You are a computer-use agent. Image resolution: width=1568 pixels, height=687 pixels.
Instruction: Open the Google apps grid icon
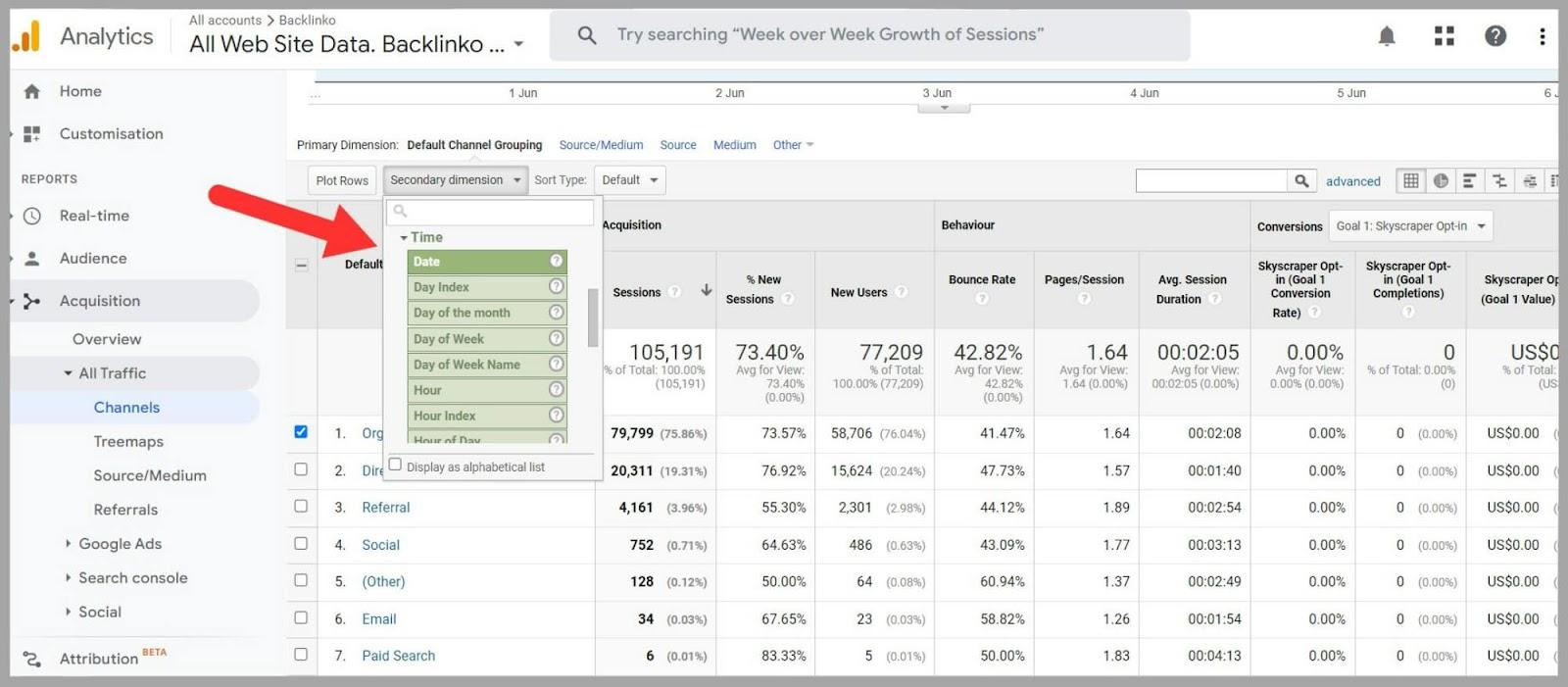(x=1444, y=36)
